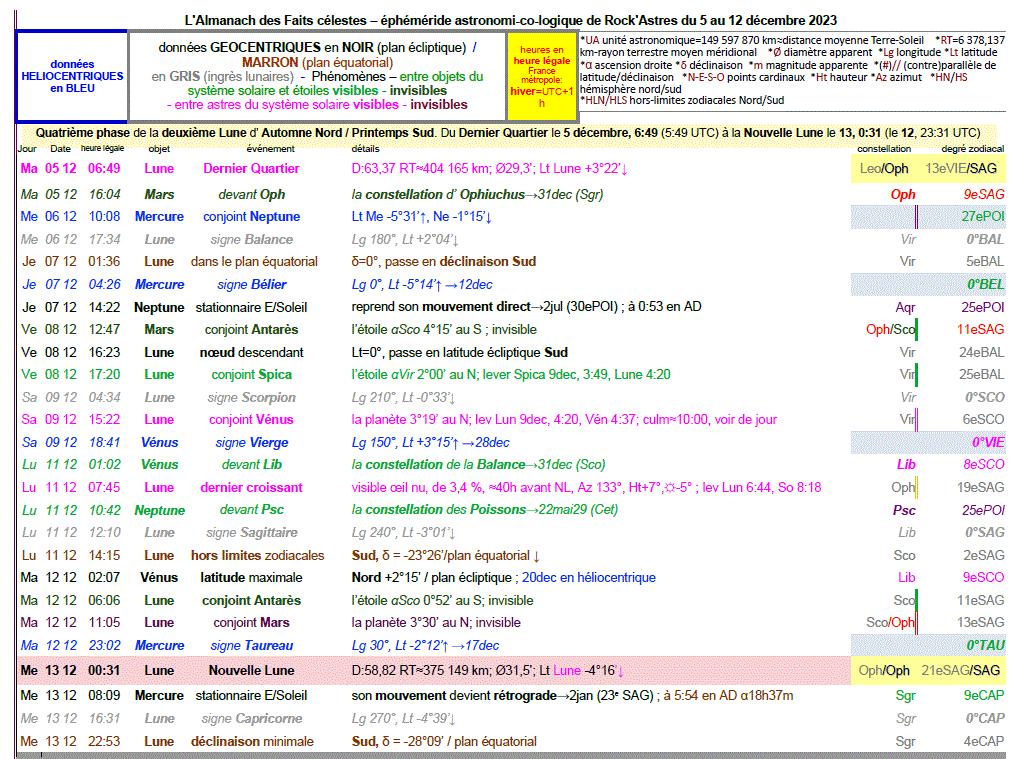Click the time '06:49'
Image resolution: width=1019 pixels, height=759 pixels.
click(x=104, y=168)
